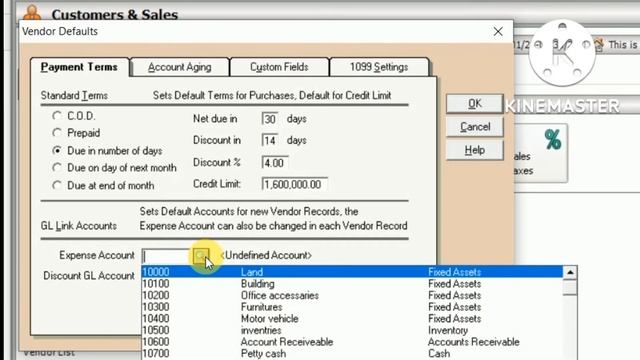This screenshot has width=640, height=360.
Task: Click the Net due in days field
Action: click(270, 119)
